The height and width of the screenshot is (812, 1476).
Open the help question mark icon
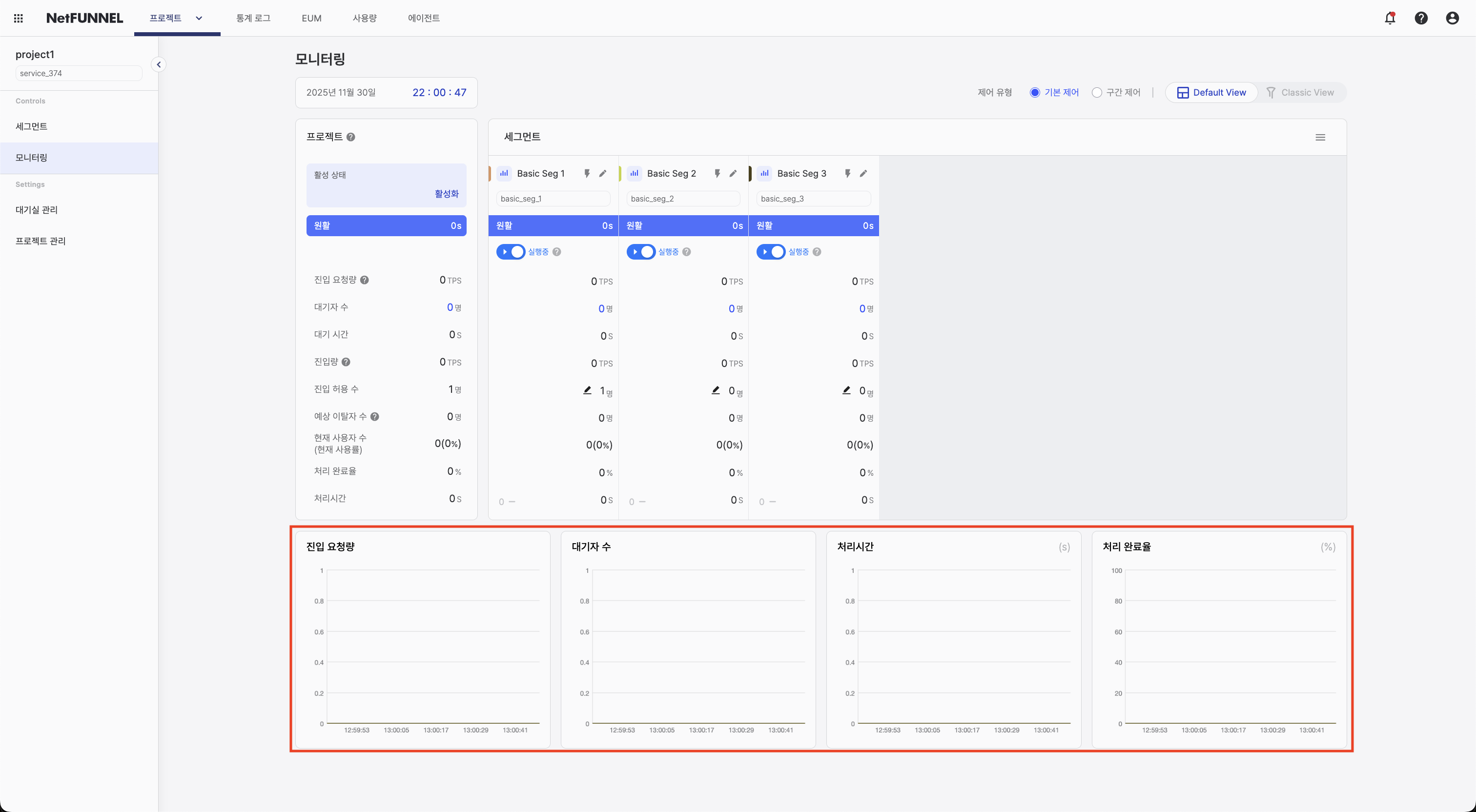tap(1421, 19)
